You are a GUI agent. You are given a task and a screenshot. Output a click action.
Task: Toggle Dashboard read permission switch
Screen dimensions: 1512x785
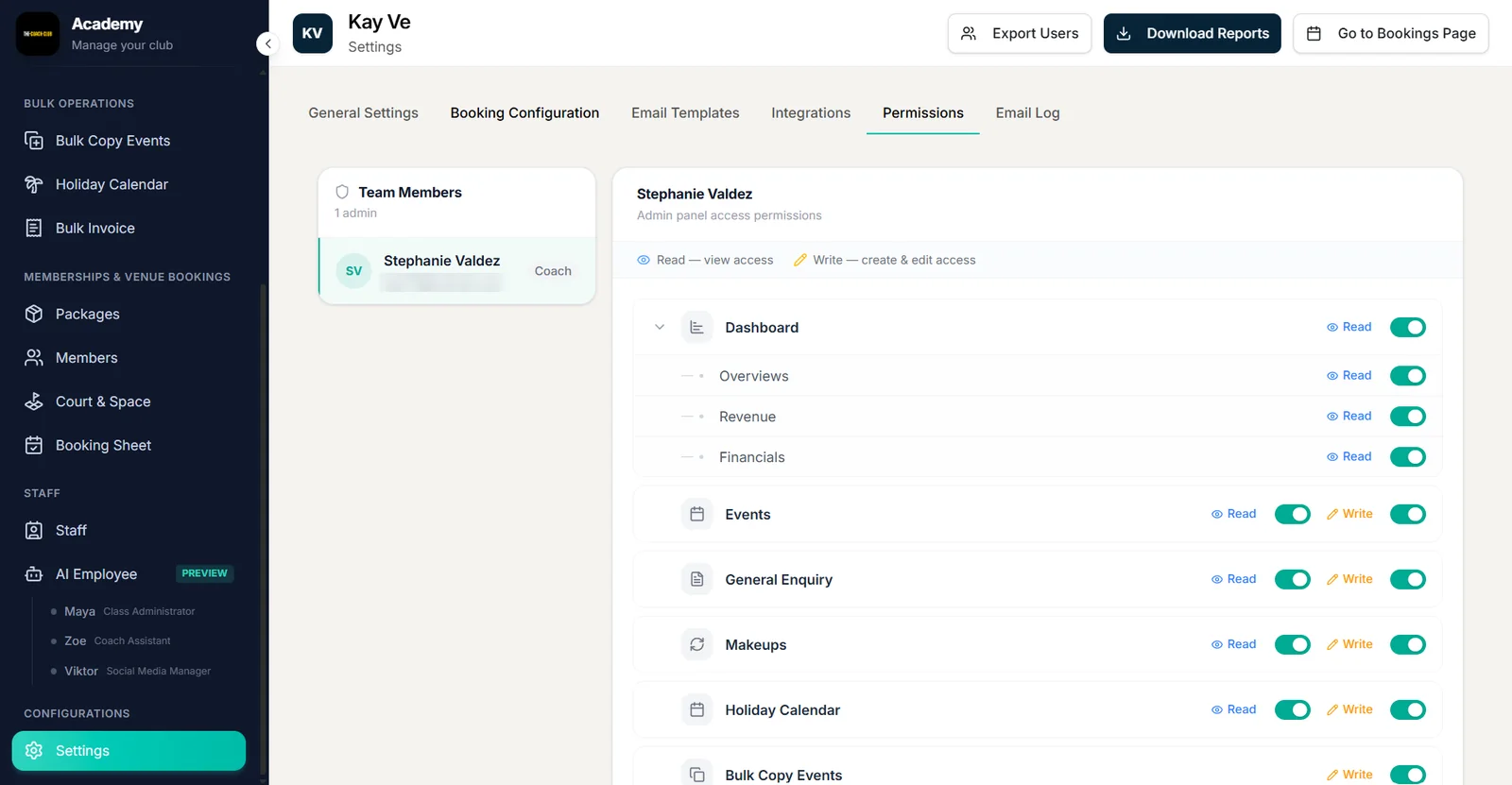click(1408, 327)
